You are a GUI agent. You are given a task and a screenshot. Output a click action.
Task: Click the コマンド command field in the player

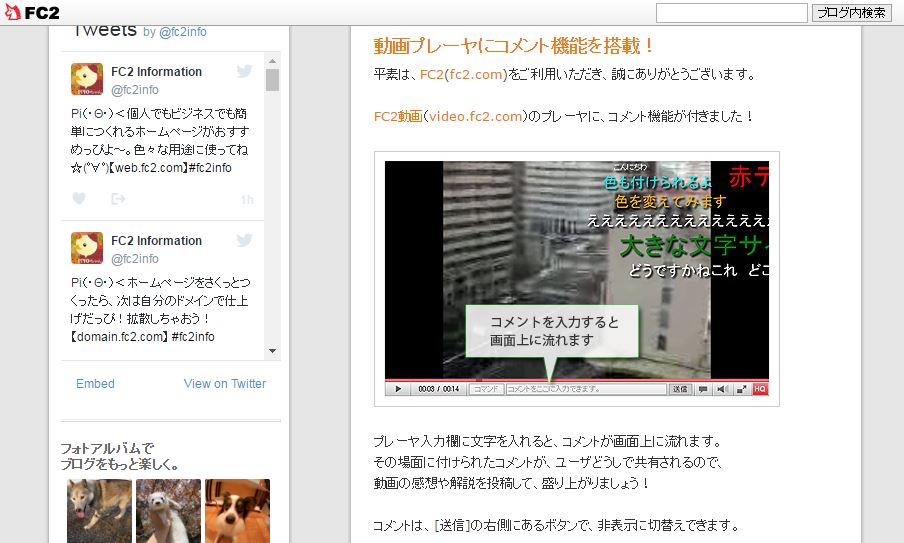pos(486,389)
